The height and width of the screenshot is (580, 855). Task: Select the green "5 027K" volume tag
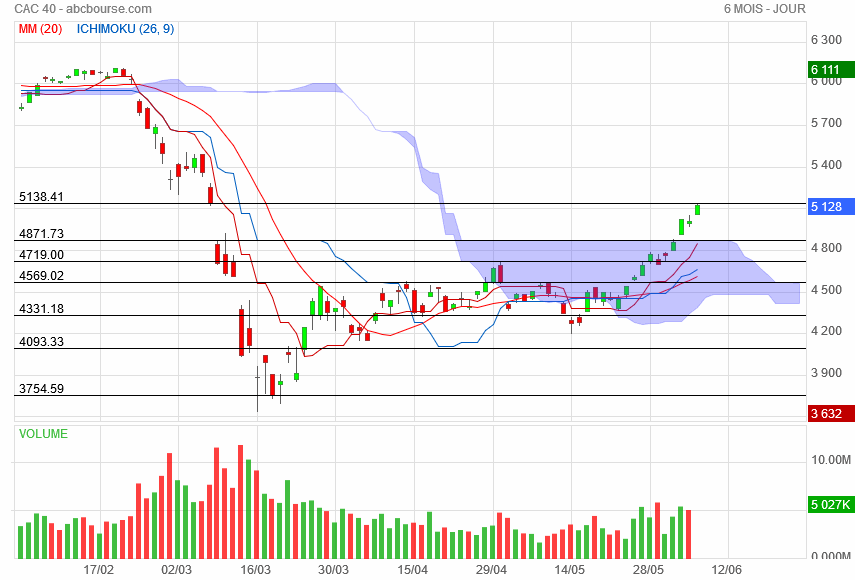click(x=831, y=504)
